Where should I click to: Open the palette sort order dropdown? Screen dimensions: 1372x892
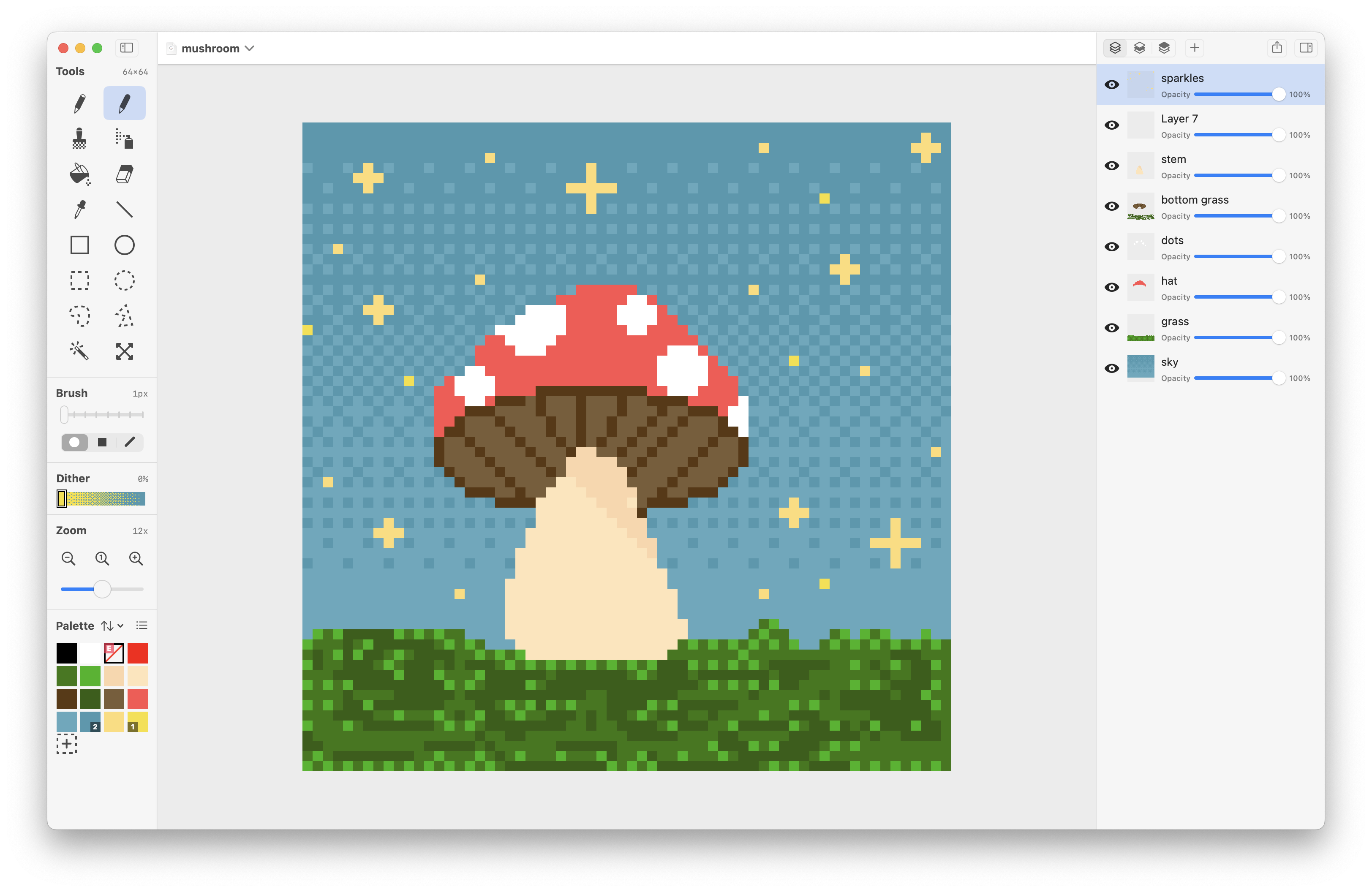112,626
